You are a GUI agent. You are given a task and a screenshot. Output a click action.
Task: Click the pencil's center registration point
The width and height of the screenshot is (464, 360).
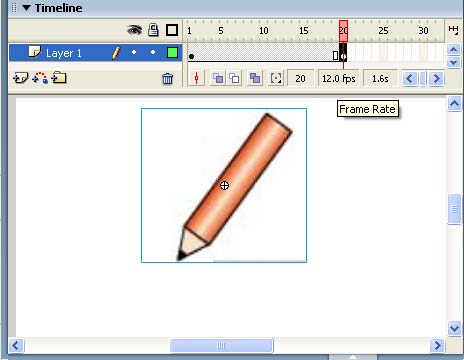[224, 185]
